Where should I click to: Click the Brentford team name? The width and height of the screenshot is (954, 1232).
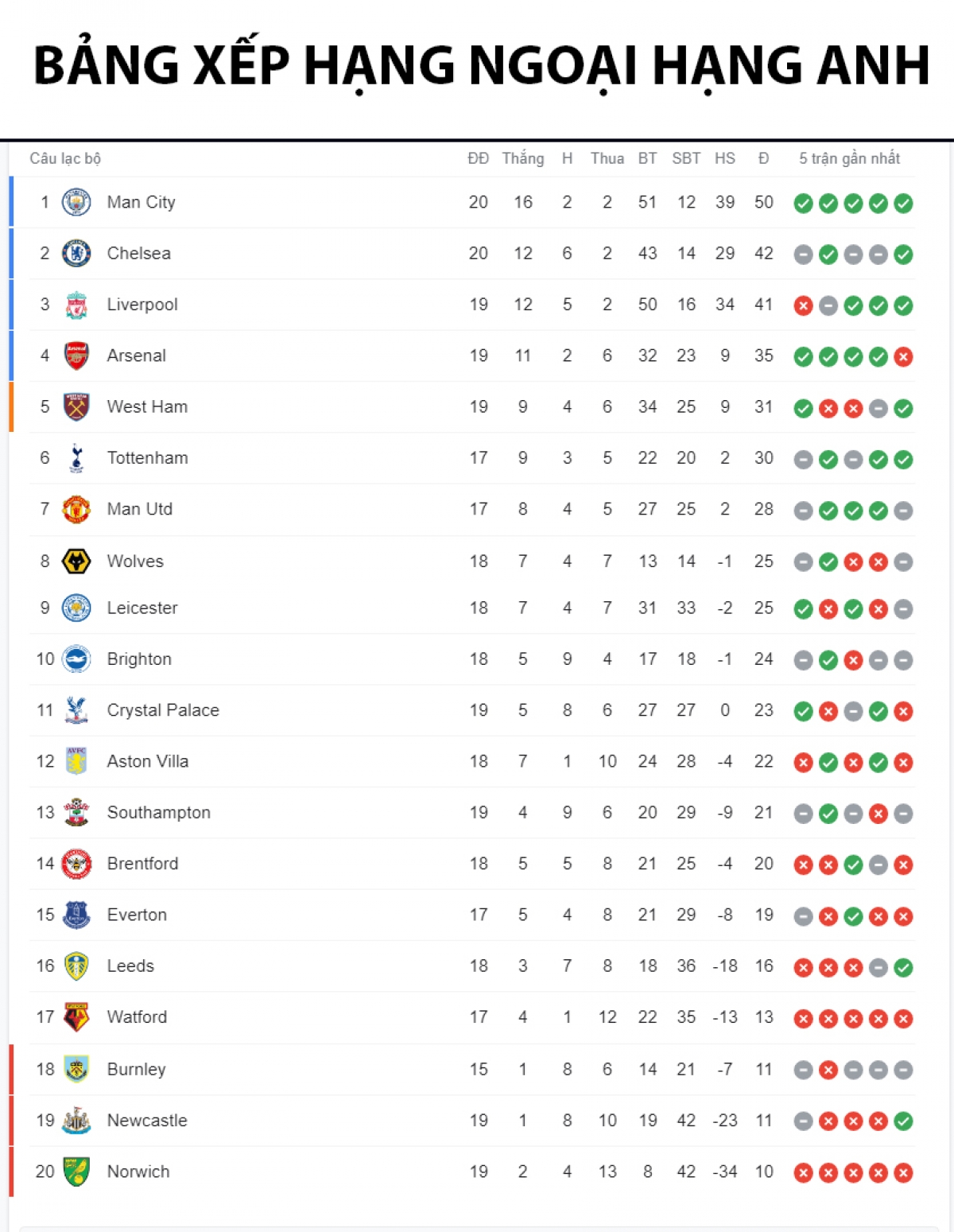pyautogui.click(x=143, y=864)
